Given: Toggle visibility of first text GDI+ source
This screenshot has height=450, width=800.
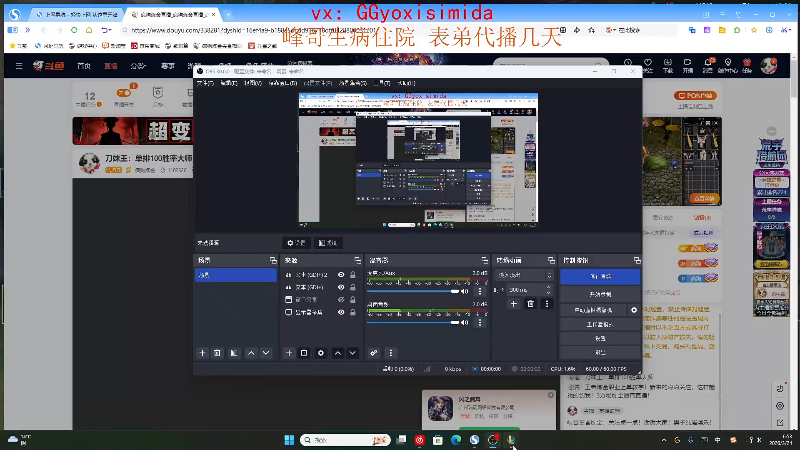Looking at the screenshot, I should pyautogui.click(x=341, y=274).
